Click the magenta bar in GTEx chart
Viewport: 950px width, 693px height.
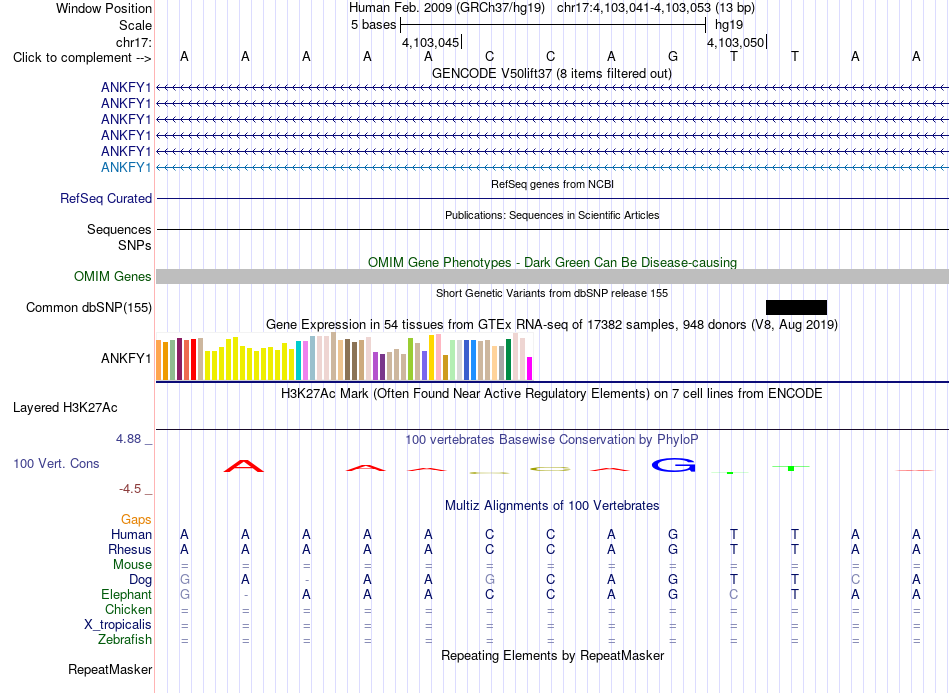529,368
